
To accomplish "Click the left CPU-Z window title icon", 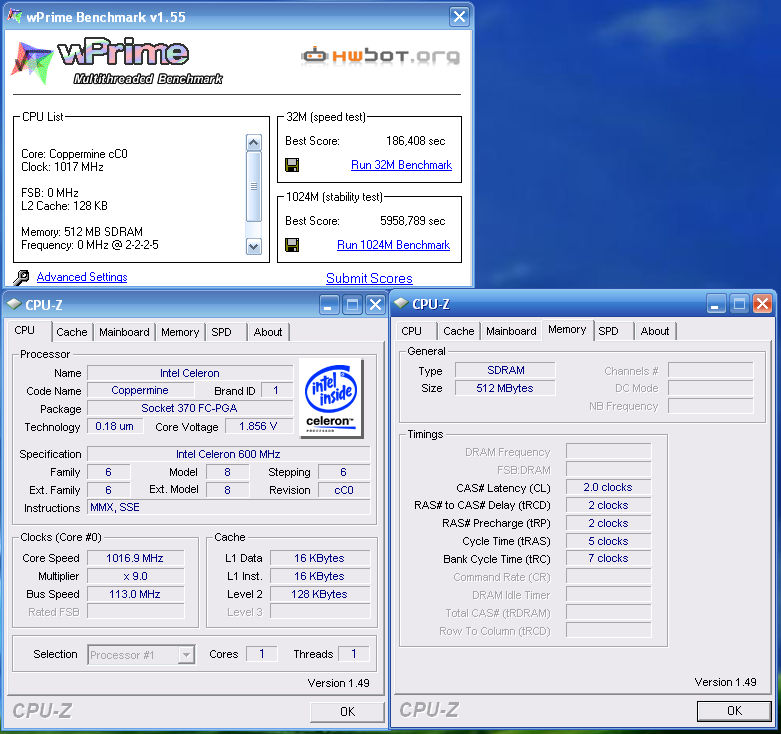I will 14,304.
